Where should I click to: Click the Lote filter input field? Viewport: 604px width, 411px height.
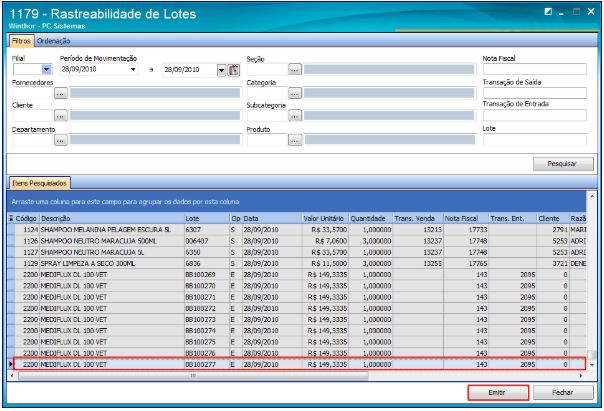point(535,139)
